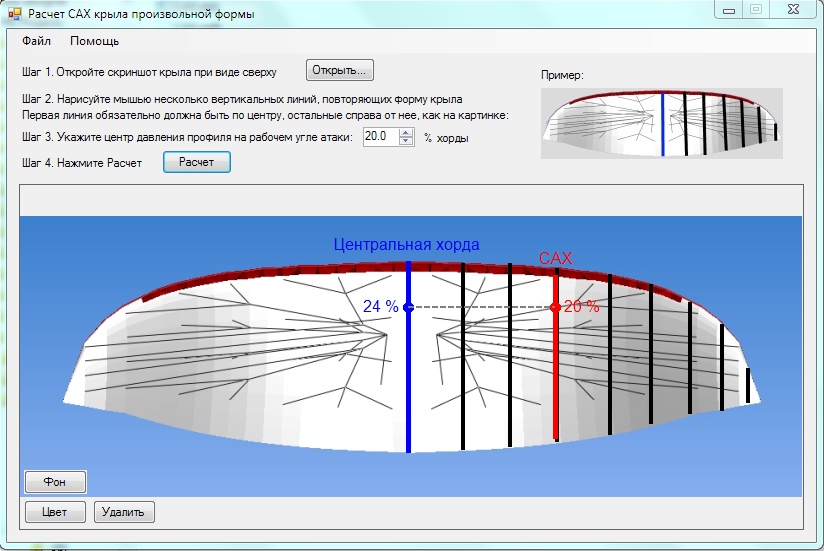Viewport: 824px width, 551px height.
Task: Click the Открыть... button
Action: (x=340, y=70)
